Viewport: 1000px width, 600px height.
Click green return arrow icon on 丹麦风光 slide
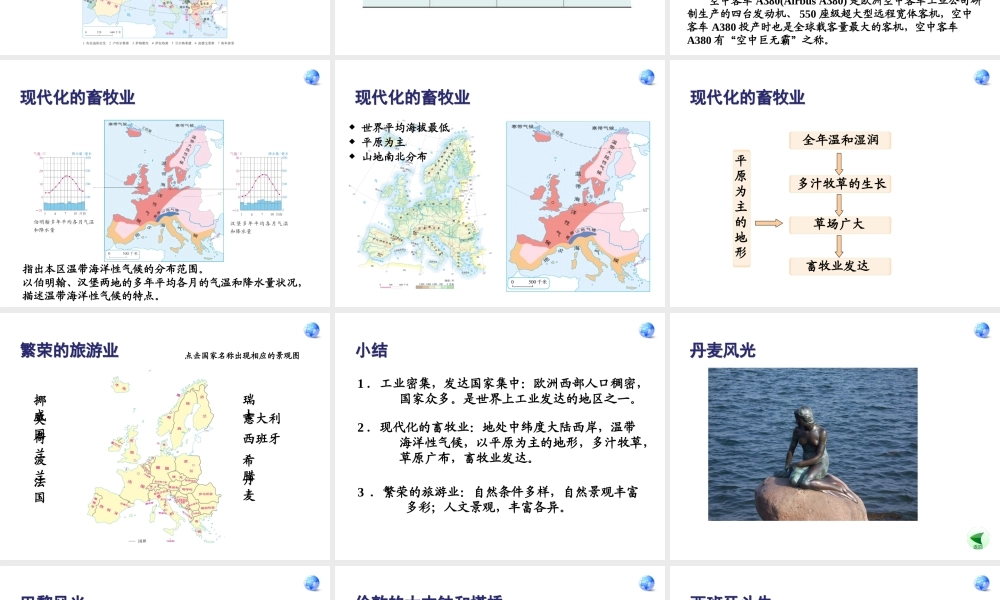tap(978, 539)
